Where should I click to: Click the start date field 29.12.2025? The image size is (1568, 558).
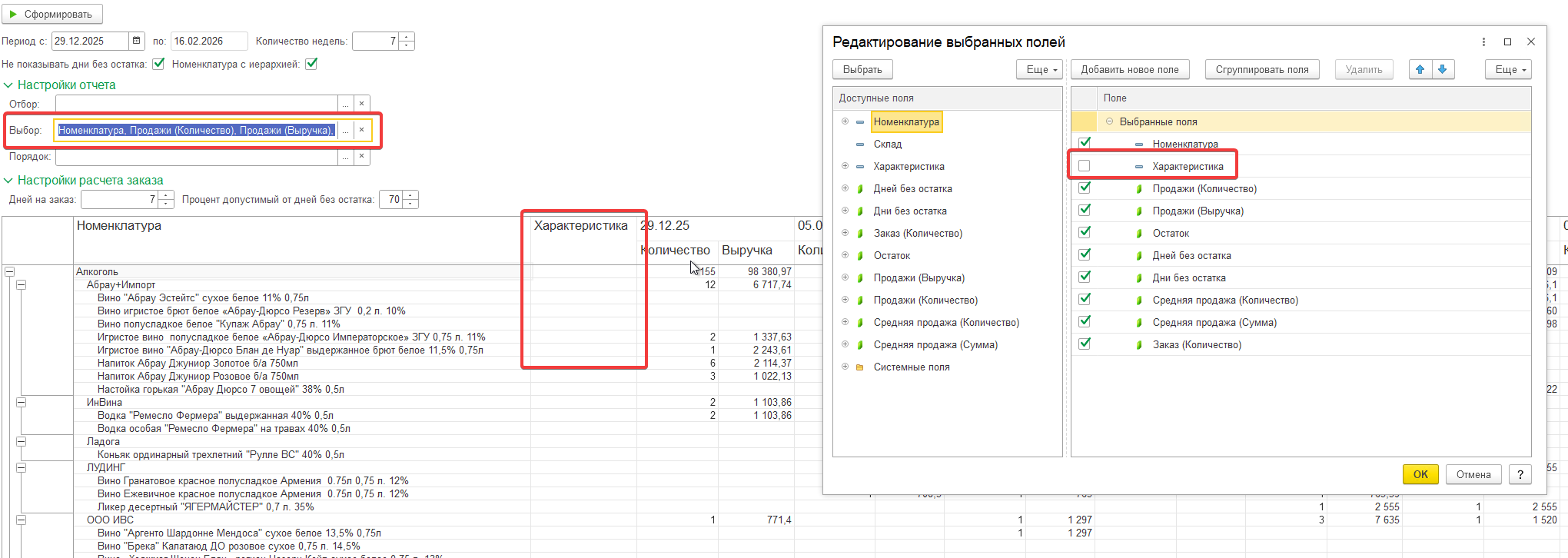click(90, 41)
